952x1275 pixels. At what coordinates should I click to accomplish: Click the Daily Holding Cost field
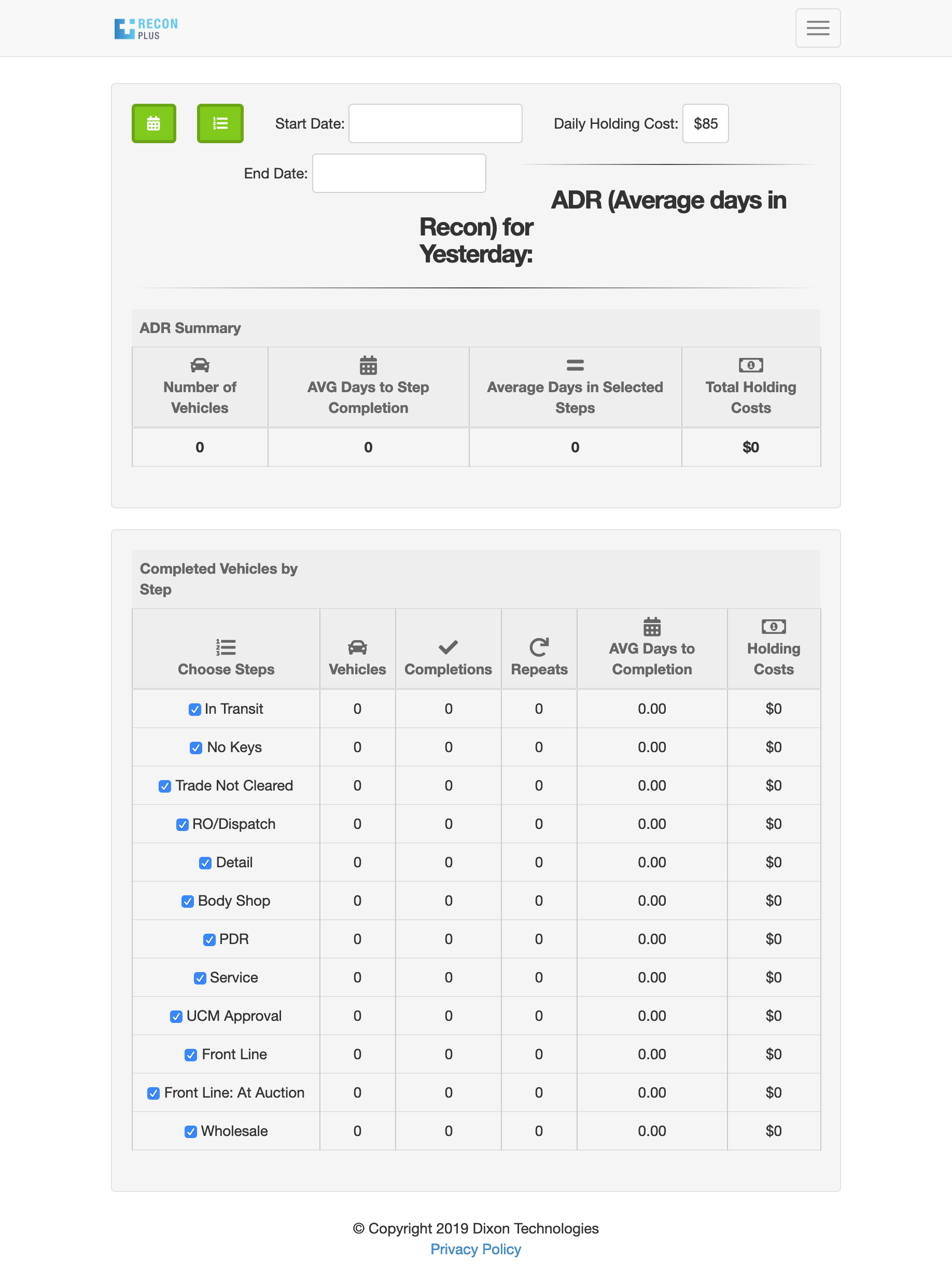705,123
